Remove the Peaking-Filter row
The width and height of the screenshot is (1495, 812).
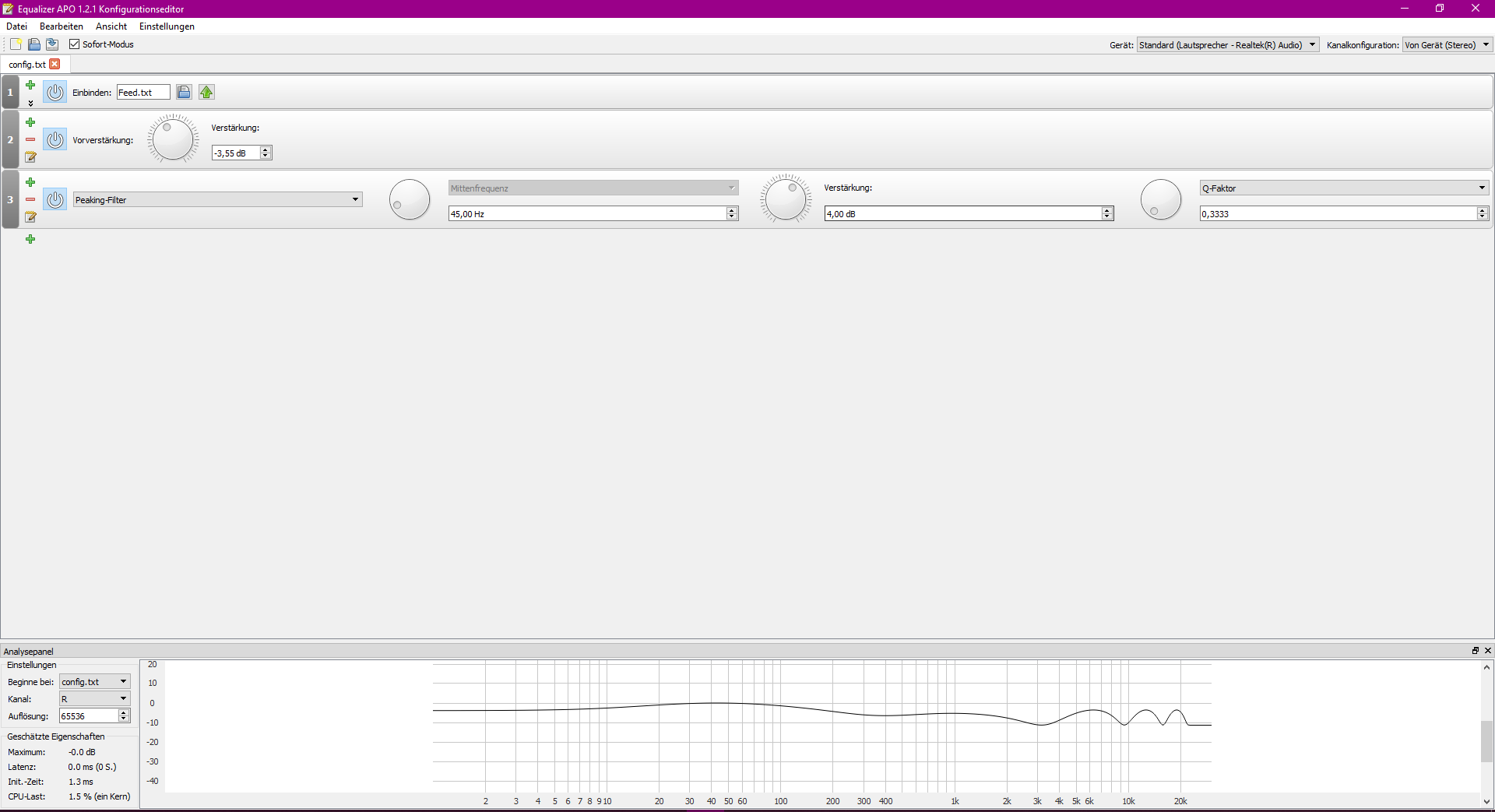30,199
